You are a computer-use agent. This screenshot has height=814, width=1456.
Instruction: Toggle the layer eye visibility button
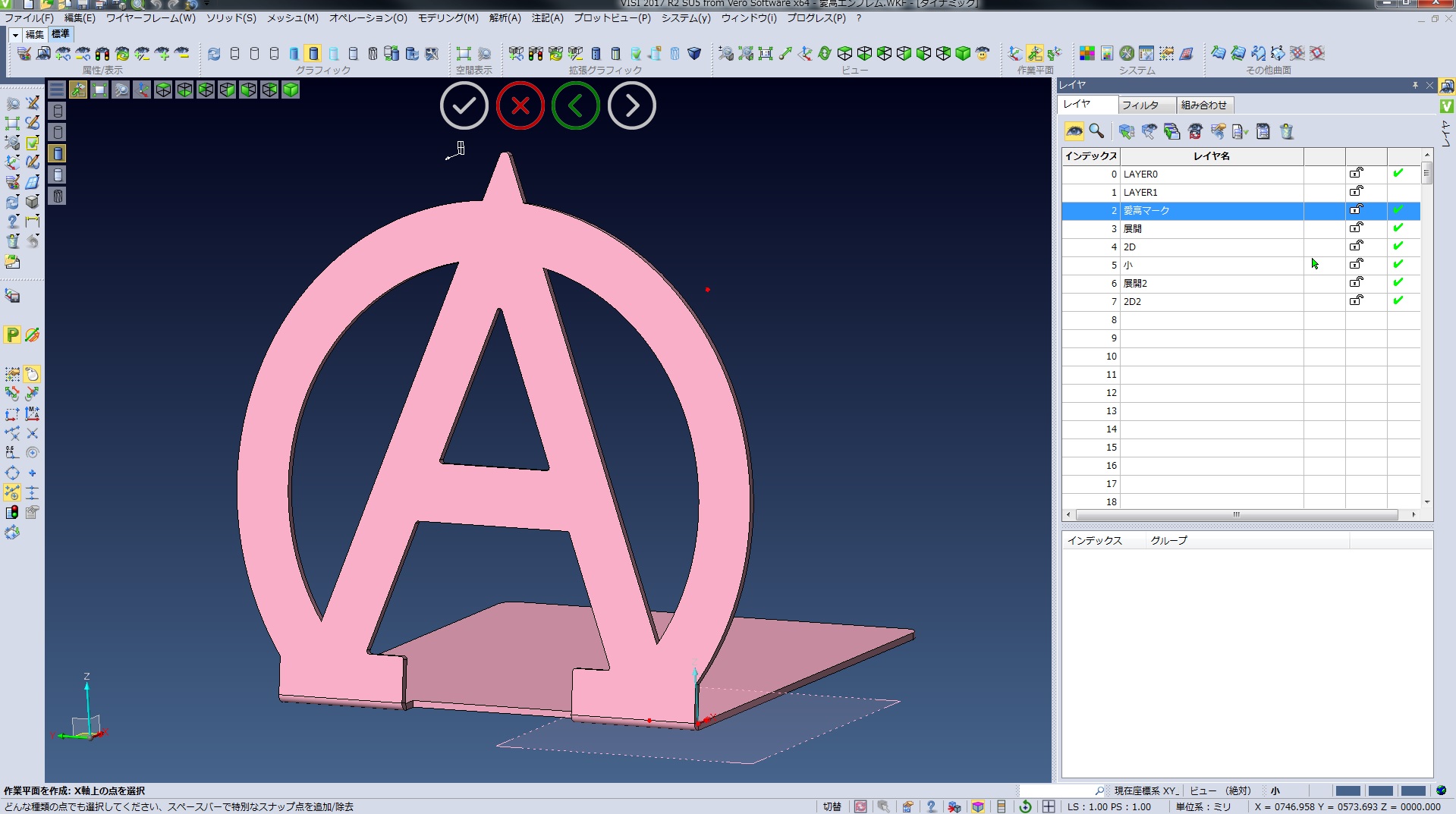1074,131
